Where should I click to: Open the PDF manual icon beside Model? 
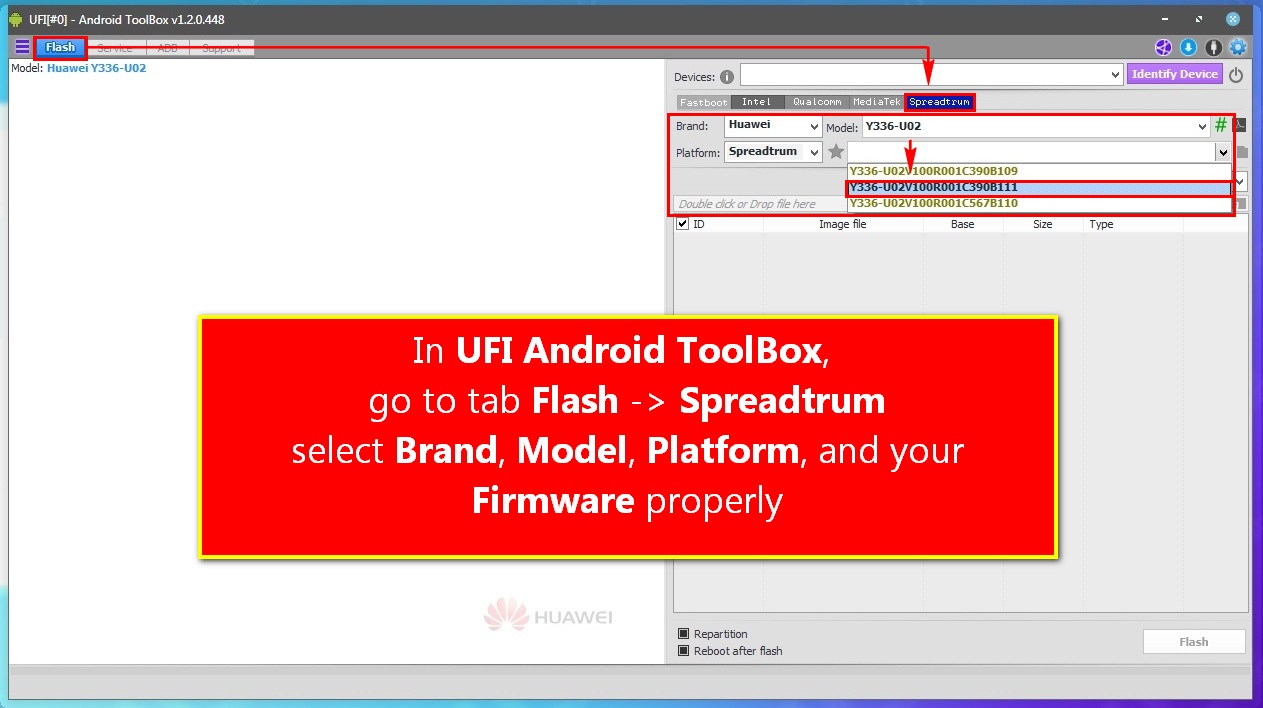[x=1240, y=125]
